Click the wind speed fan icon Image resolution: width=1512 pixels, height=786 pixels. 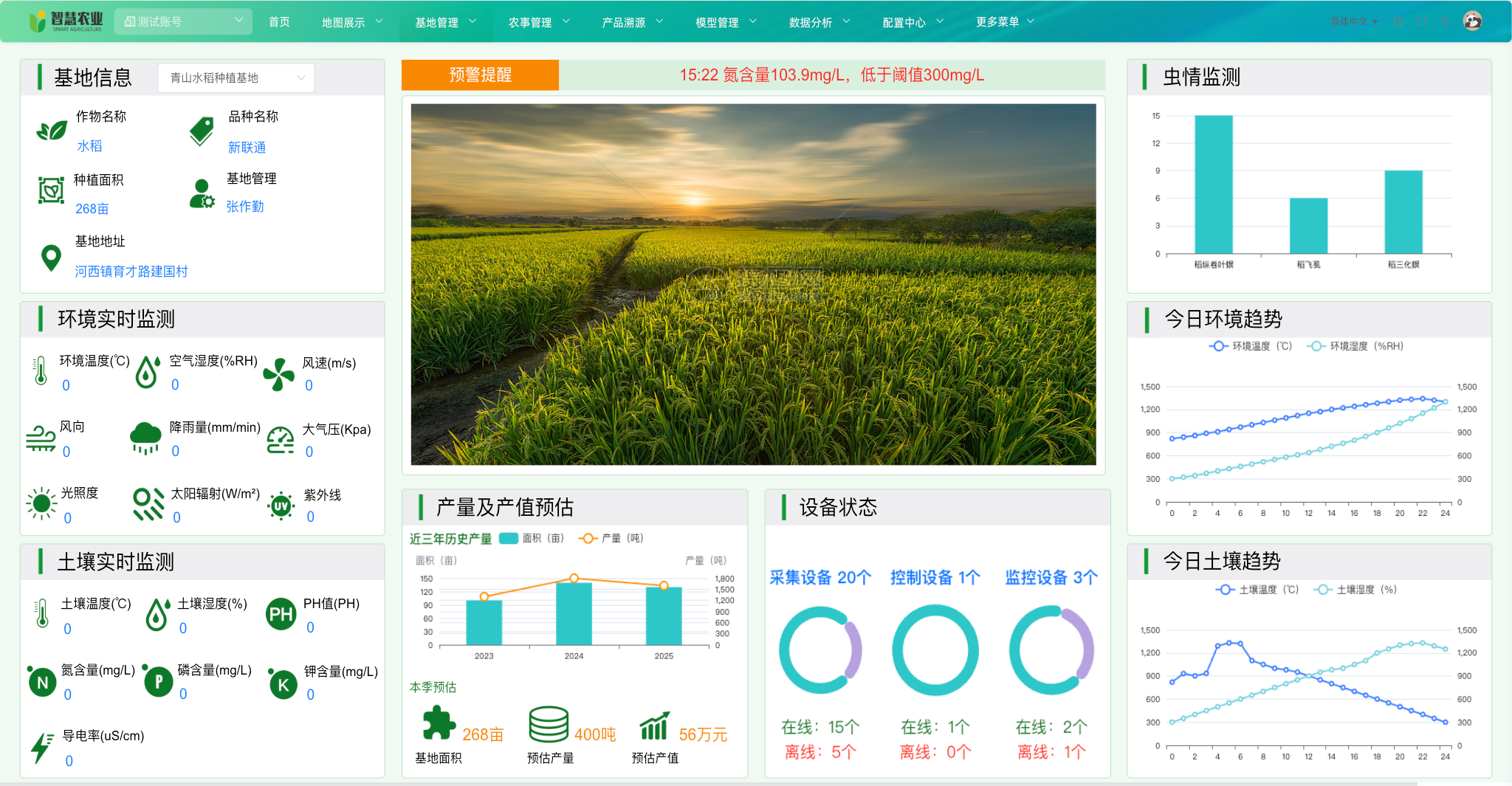point(278,374)
